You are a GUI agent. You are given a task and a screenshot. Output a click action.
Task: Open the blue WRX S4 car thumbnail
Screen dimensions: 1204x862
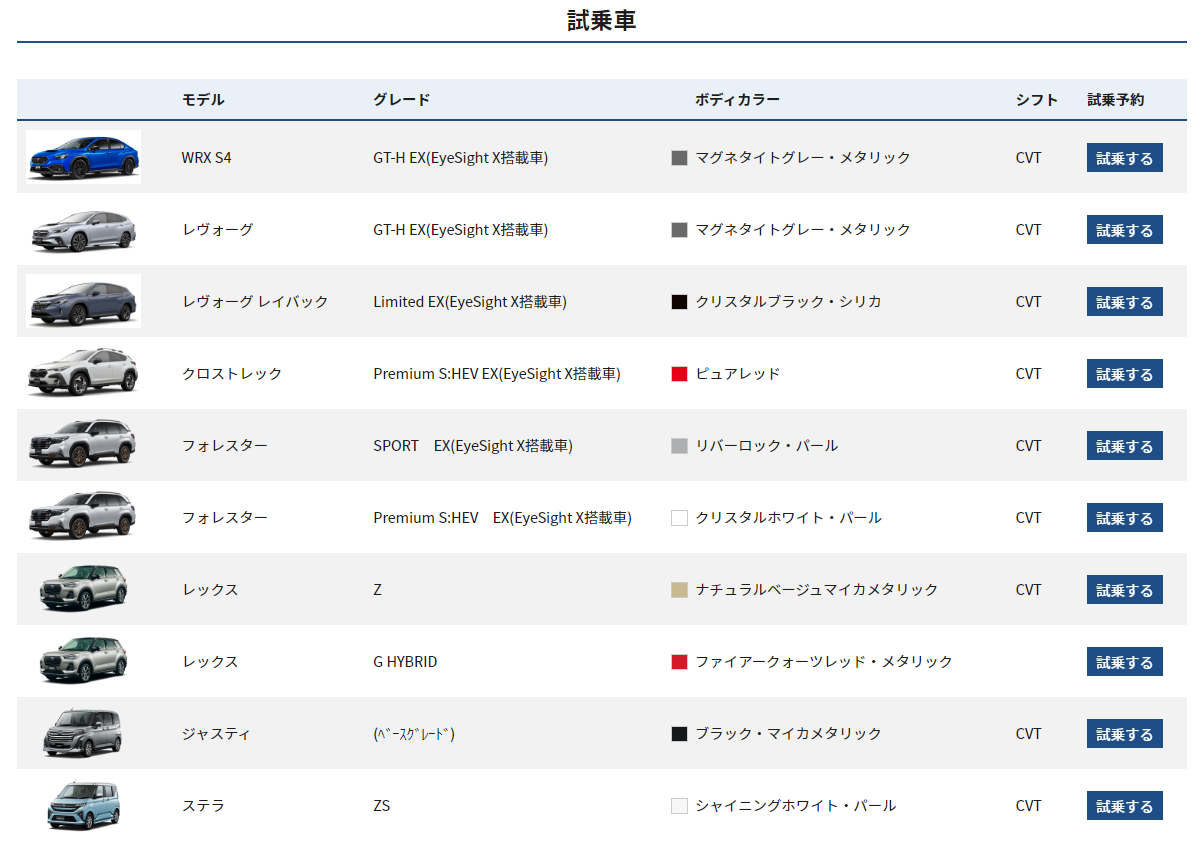(x=83, y=157)
